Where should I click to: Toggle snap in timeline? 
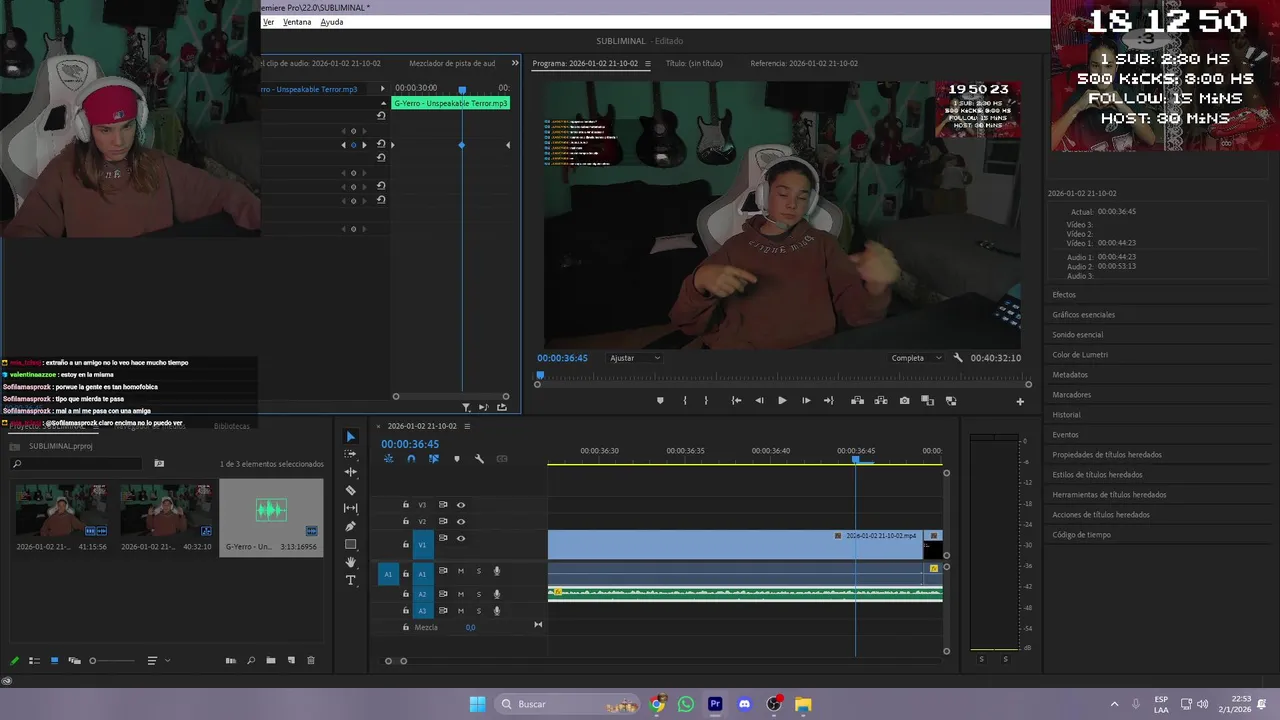click(x=411, y=459)
